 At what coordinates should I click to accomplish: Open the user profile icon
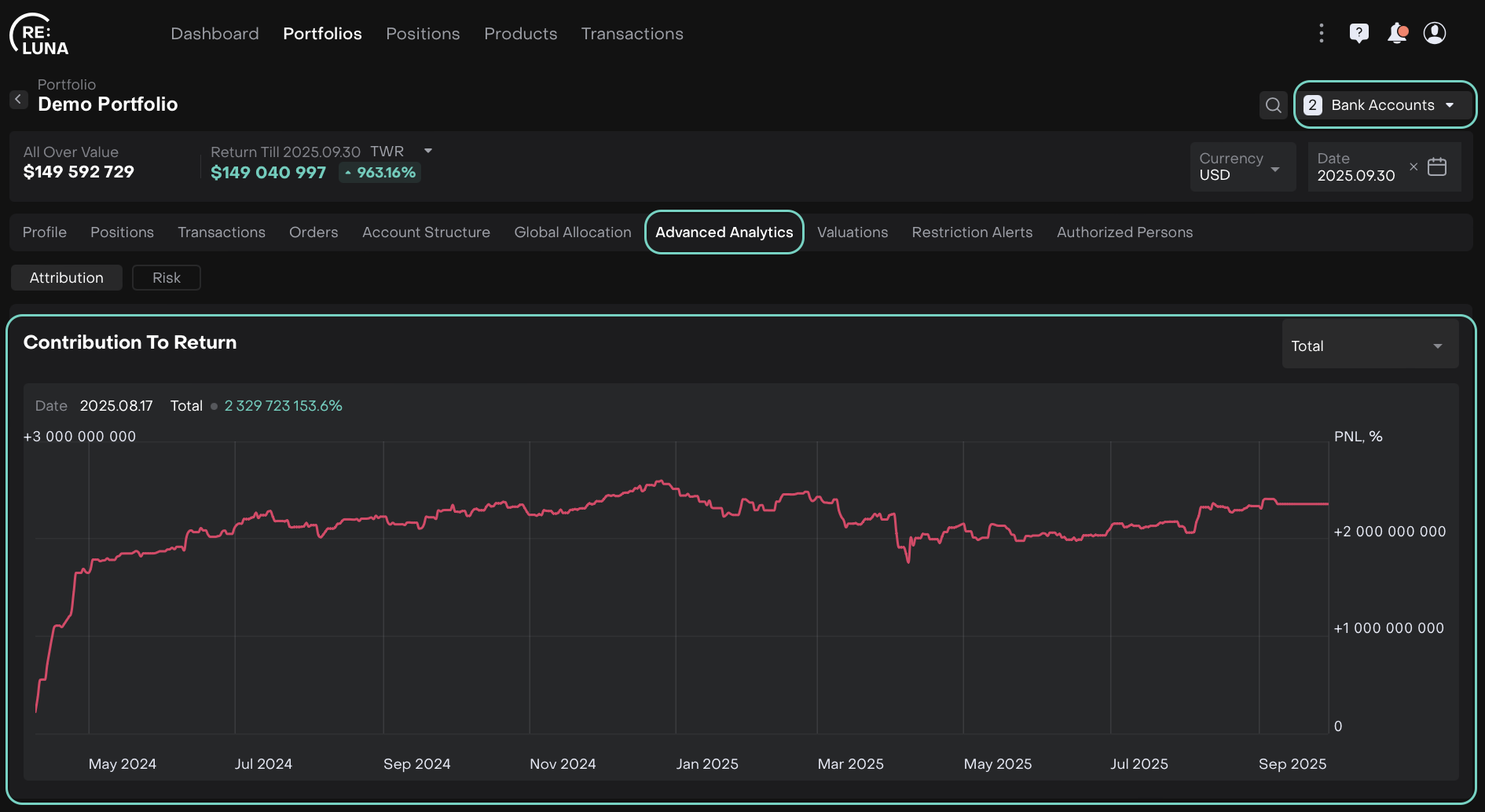[1435, 33]
